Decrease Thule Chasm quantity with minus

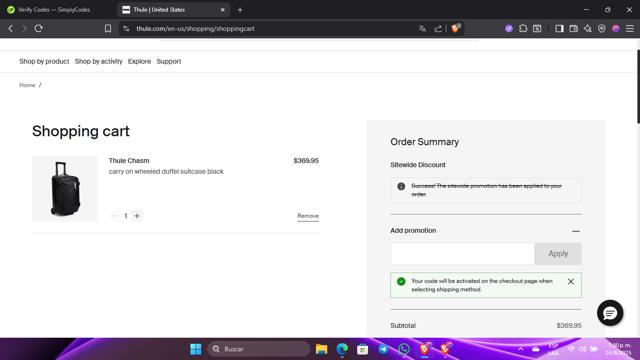click(x=115, y=216)
